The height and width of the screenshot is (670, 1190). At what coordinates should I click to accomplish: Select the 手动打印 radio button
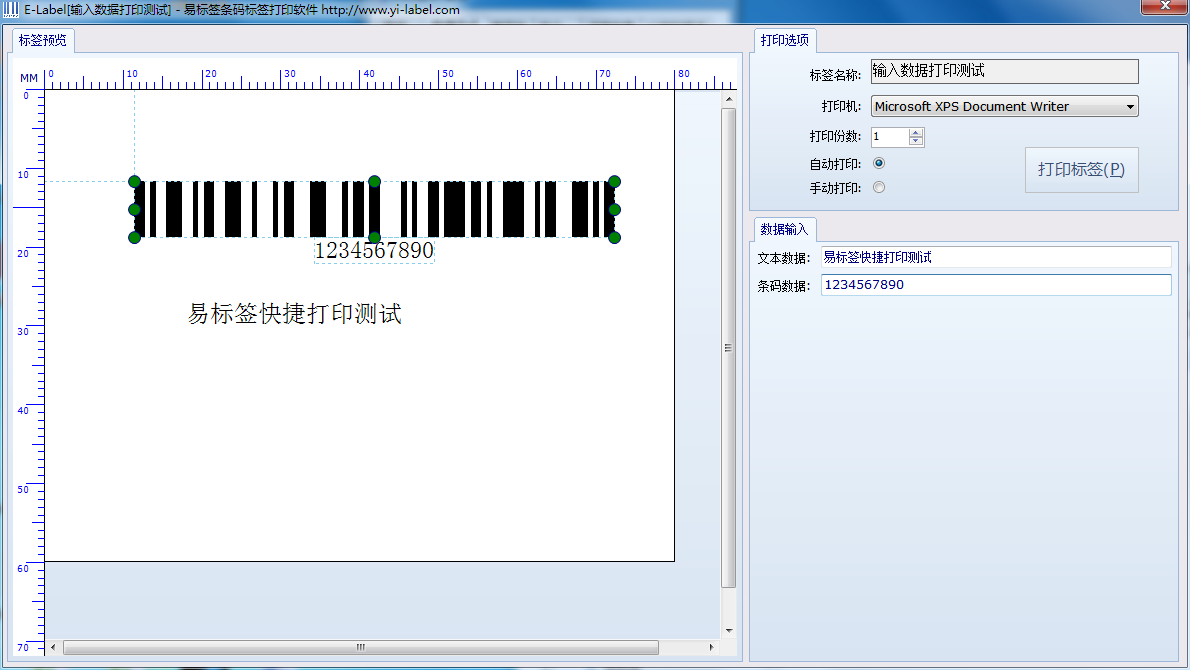879,187
